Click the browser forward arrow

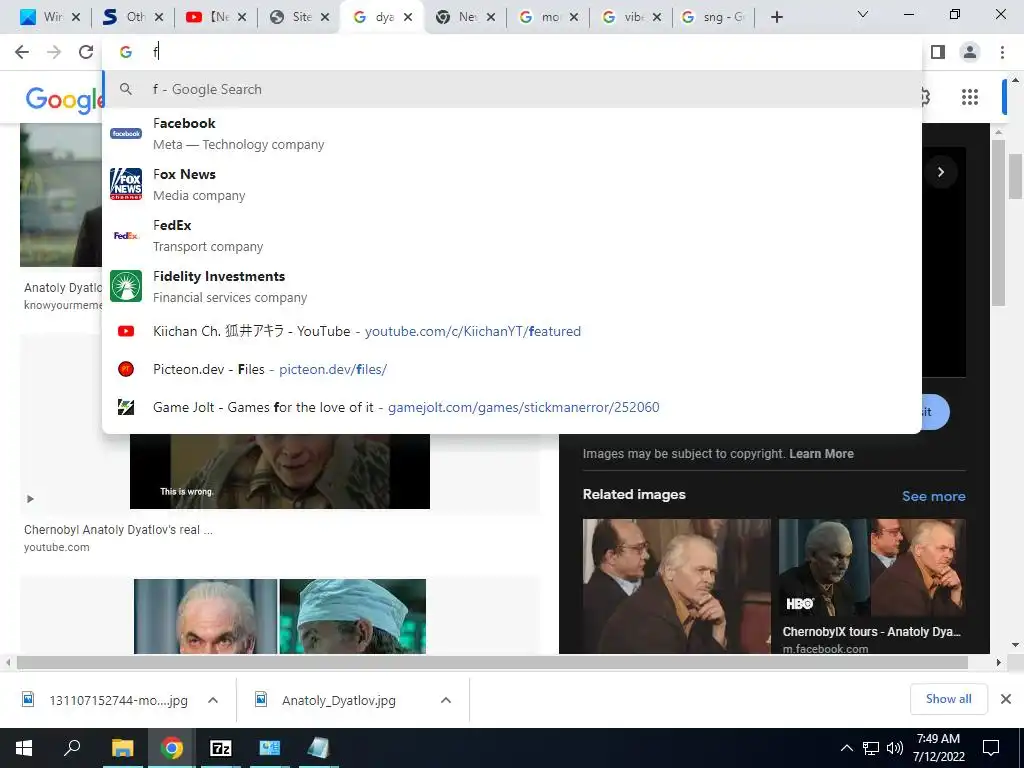tap(54, 52)
